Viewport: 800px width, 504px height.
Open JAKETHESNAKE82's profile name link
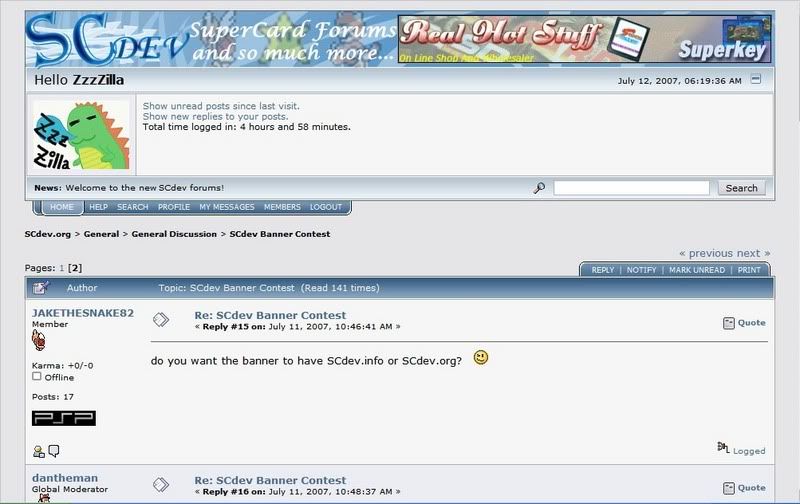83,313
